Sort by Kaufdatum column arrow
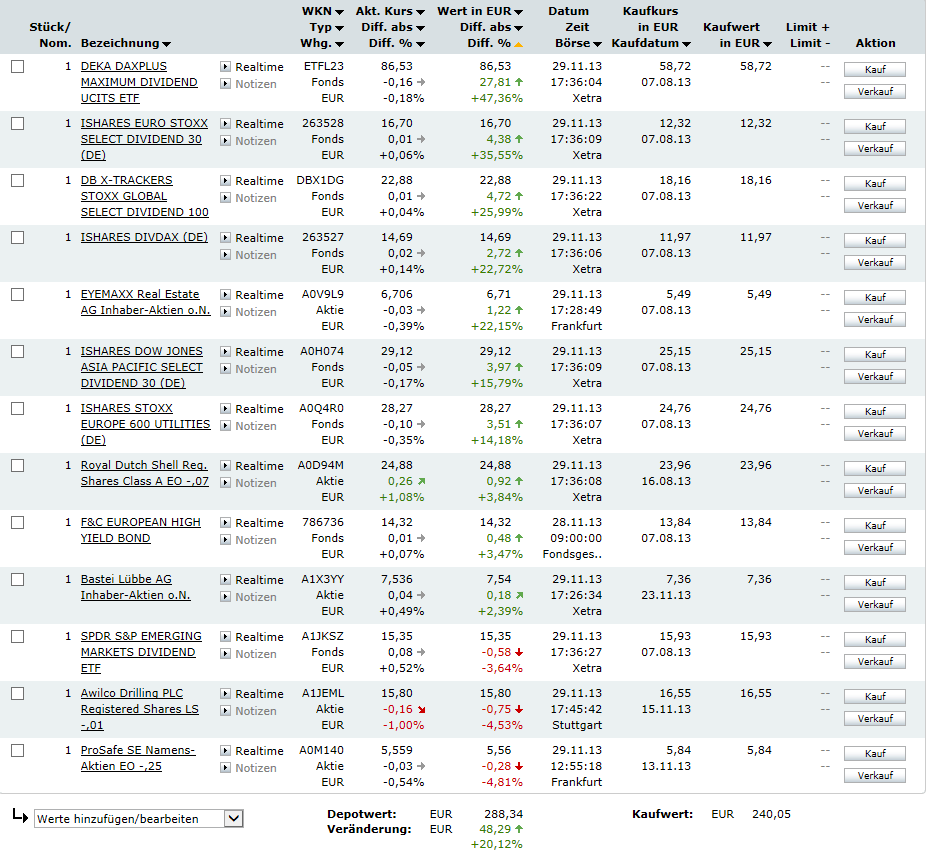This screenshot has height=865, width=929. coord(686,44)
